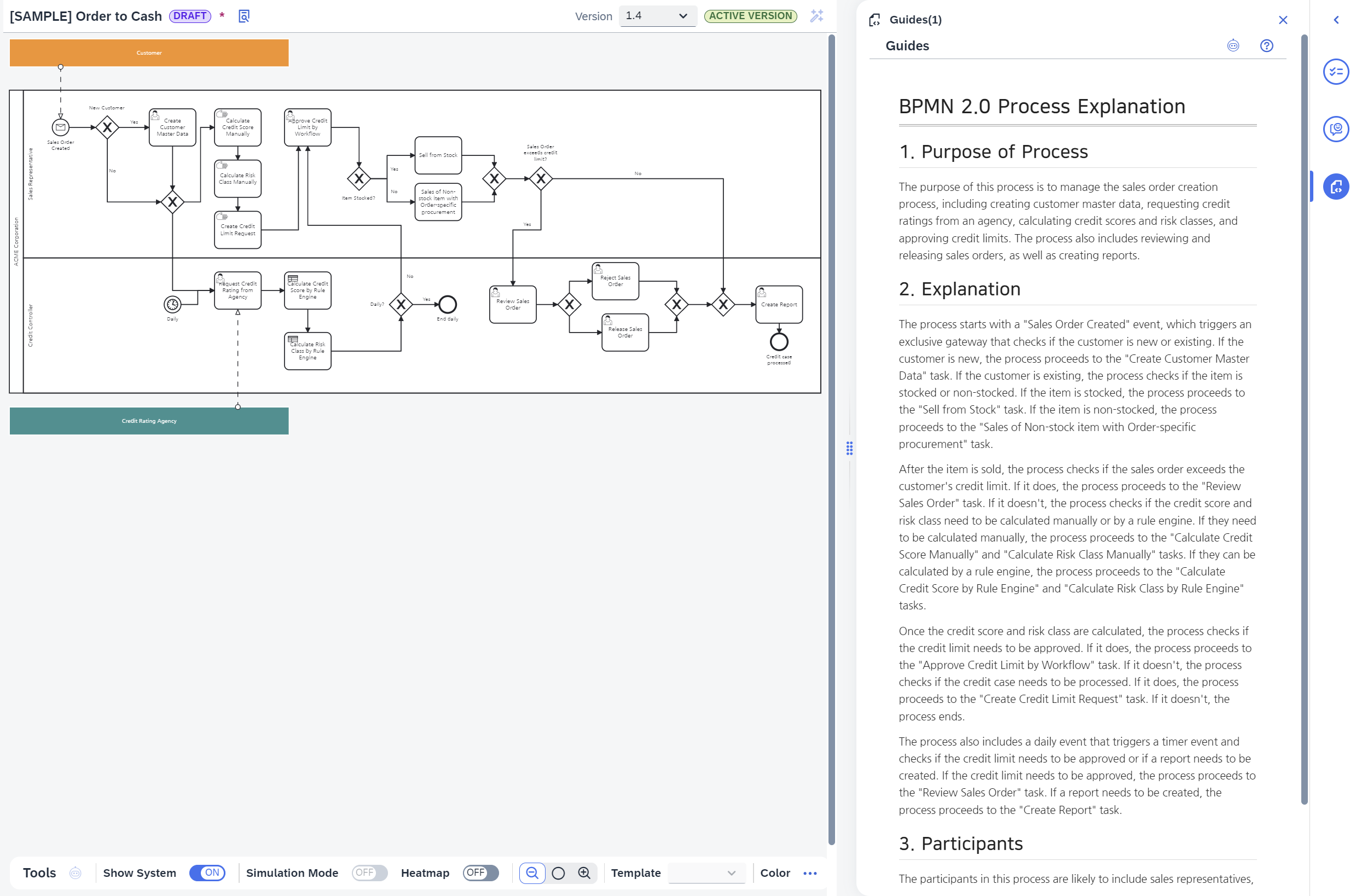The image size is (1356, 896).
Task: Select Request Credit Rating from Agency task
Action: click(x=238, y=290)
